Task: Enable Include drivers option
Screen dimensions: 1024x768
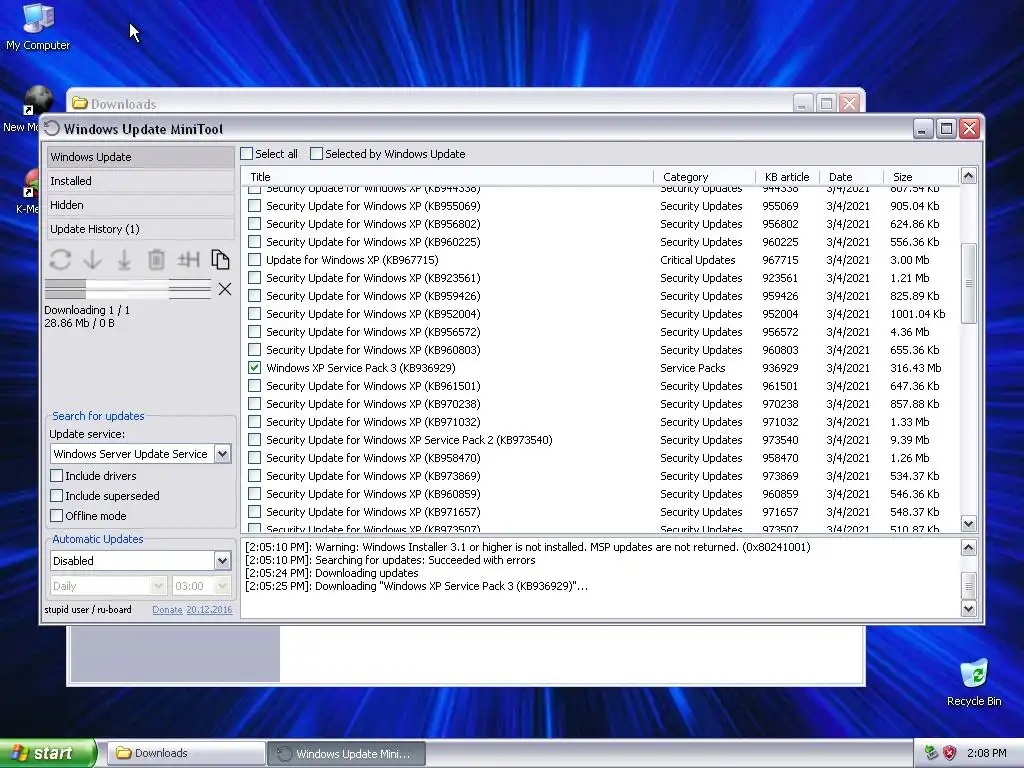Action: [x=57, y=475]
